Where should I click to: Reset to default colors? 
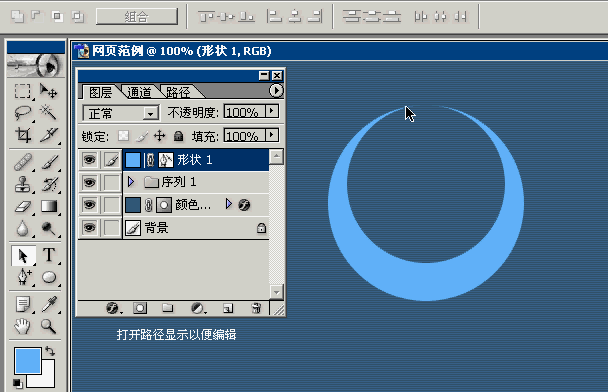17,383
